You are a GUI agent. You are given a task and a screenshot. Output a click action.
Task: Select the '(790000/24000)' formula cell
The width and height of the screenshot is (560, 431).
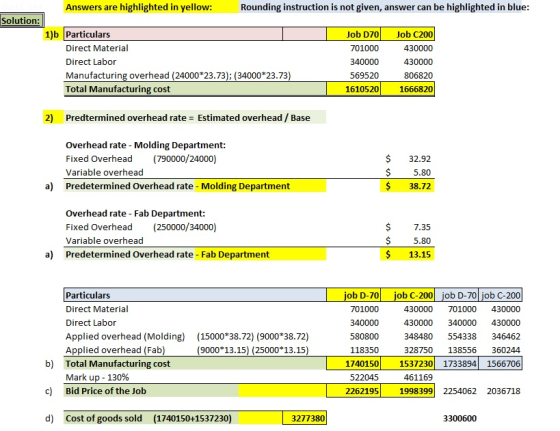click(x=185, y=159)
